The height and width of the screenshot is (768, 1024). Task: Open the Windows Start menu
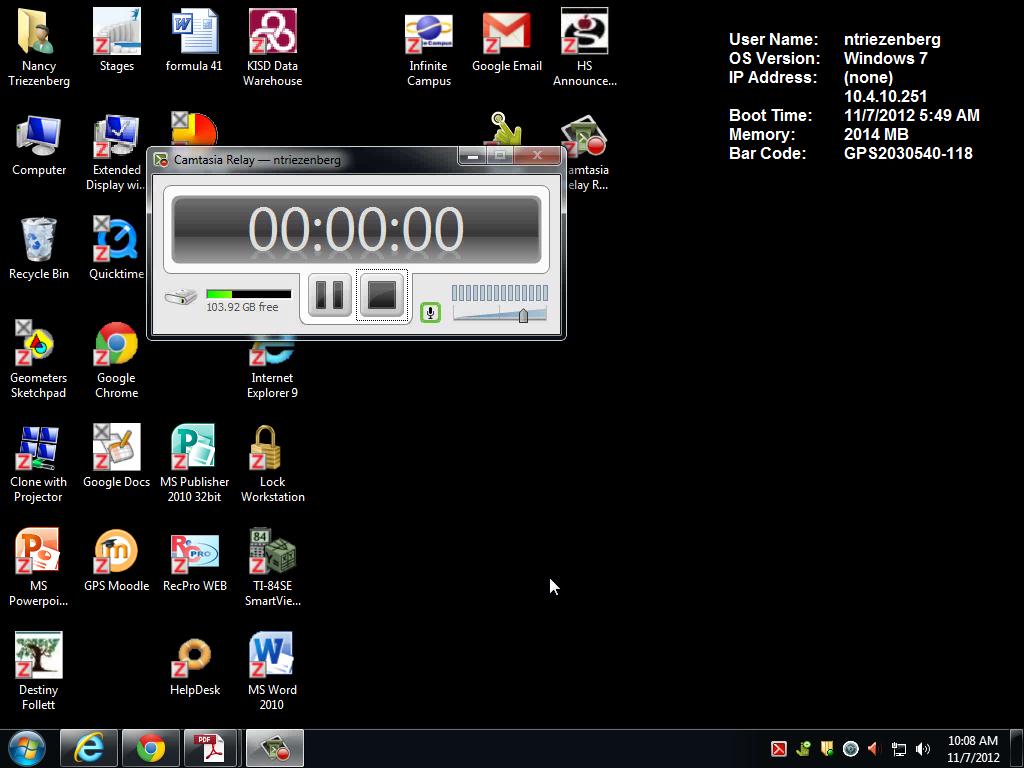pos(27,748)
